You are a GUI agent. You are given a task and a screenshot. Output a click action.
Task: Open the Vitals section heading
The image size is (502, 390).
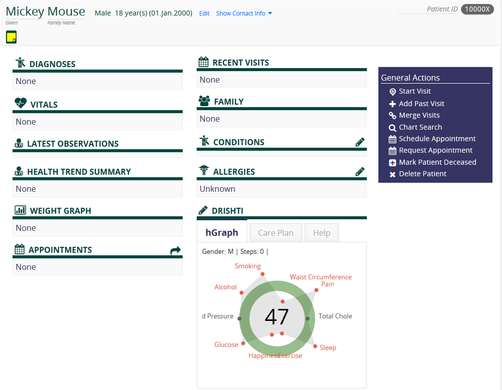click(x=44, y=105)
